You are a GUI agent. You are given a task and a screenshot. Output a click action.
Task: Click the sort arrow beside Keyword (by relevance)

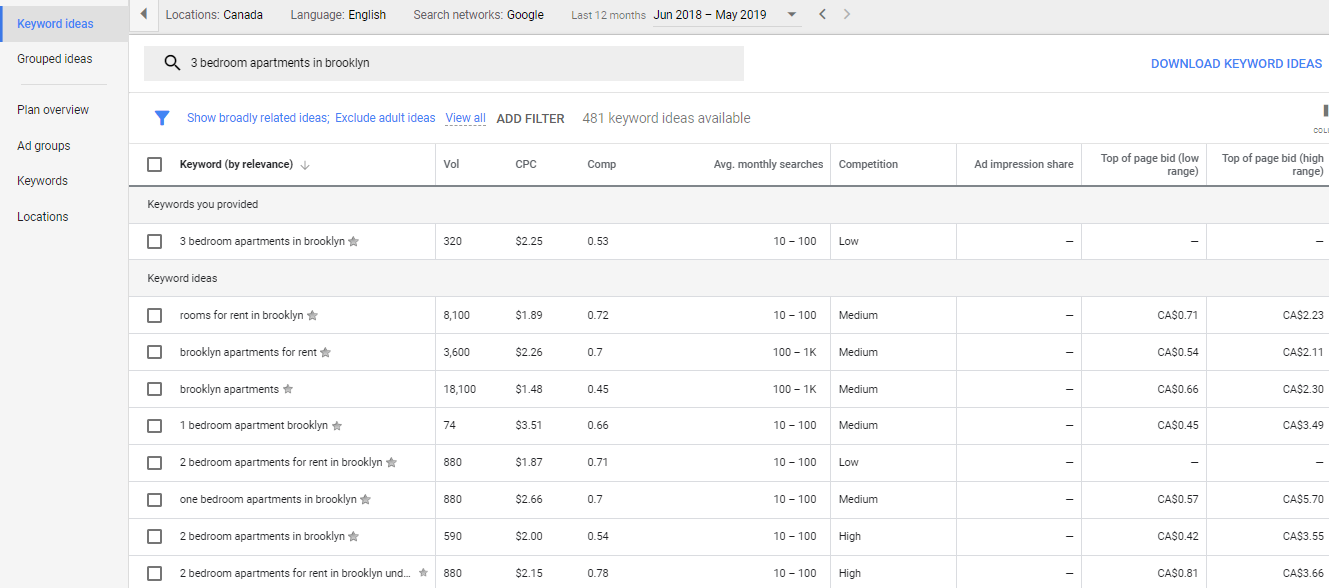pyautogui.click(x=305, y=165)
